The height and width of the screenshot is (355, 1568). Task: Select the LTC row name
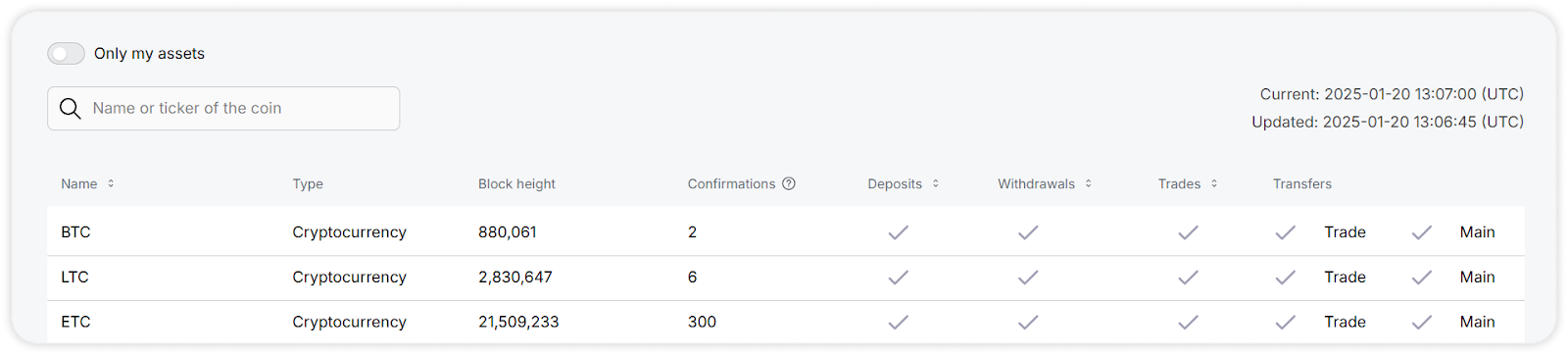pos(74,278)
